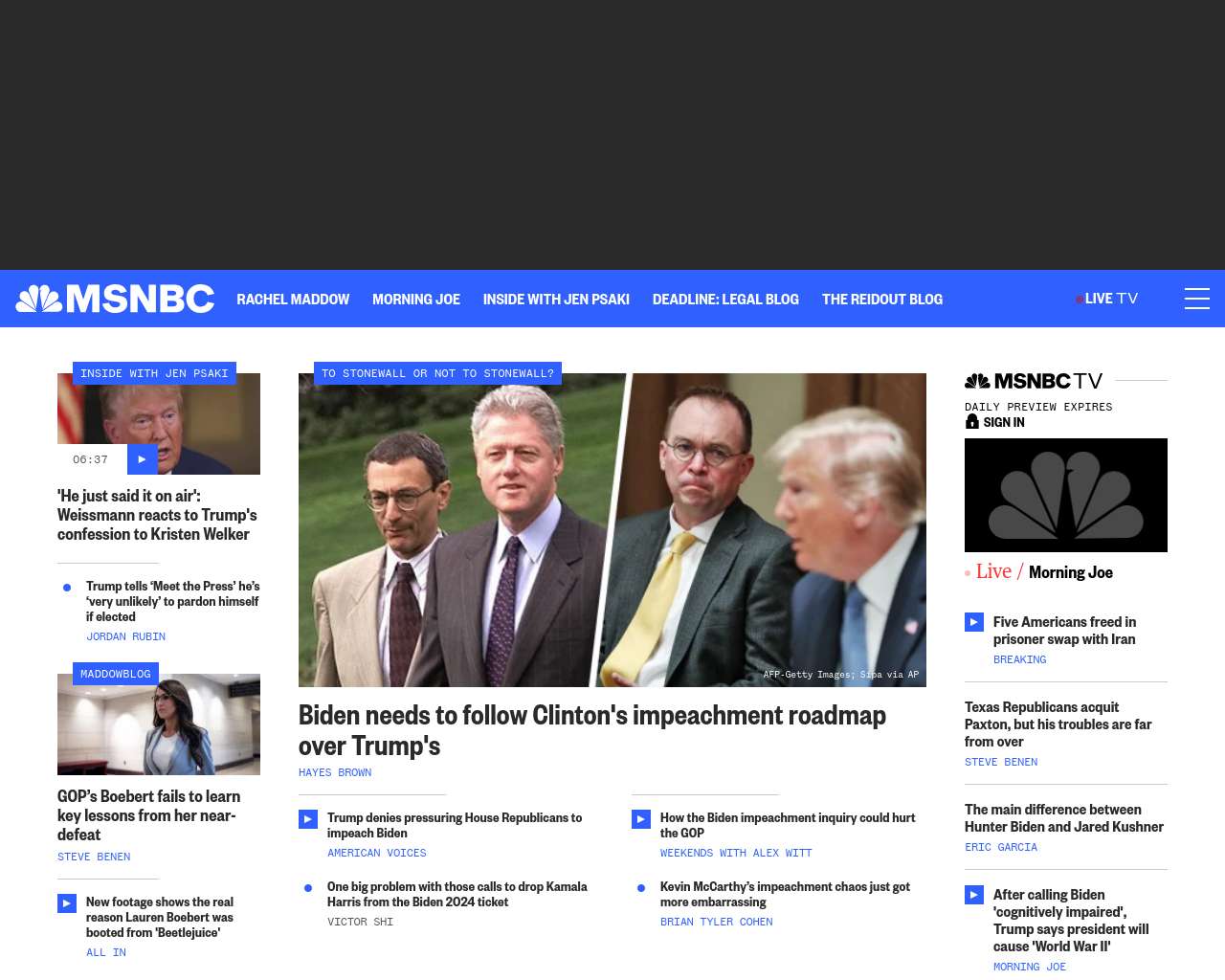Go to Morning Joe in navigation bar
Screen dimensions: 1225x980
416,299
